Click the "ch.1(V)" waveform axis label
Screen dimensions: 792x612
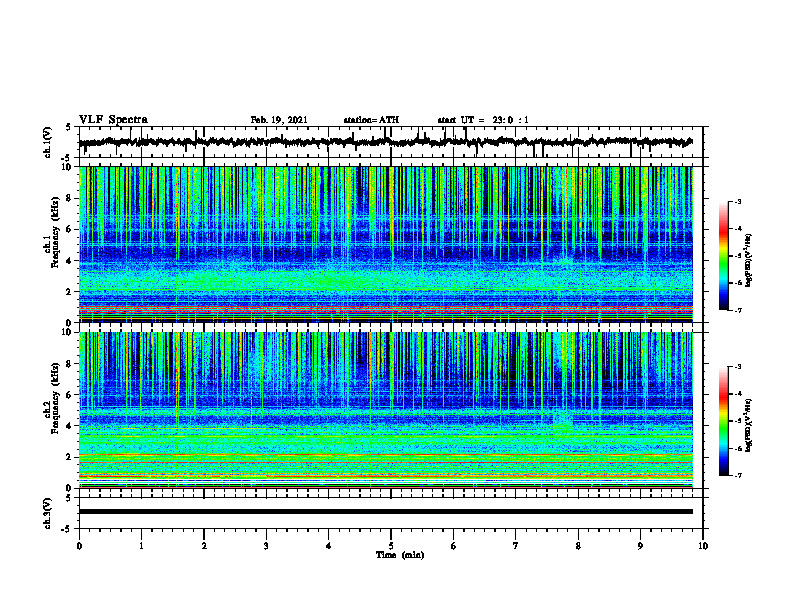click(48, 142)
